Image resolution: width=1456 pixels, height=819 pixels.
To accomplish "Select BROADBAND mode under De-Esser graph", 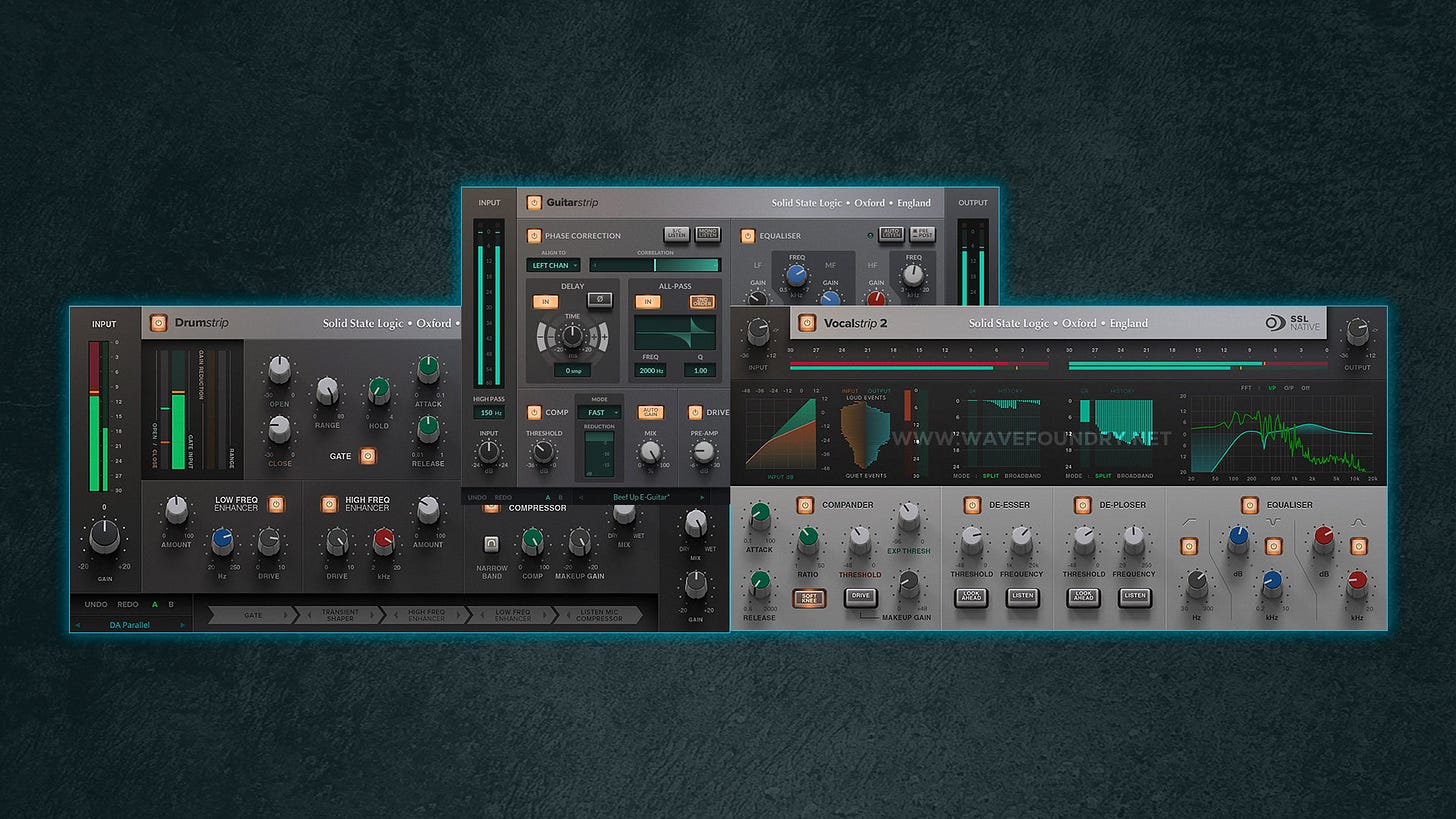I will tap(1025, 476).
